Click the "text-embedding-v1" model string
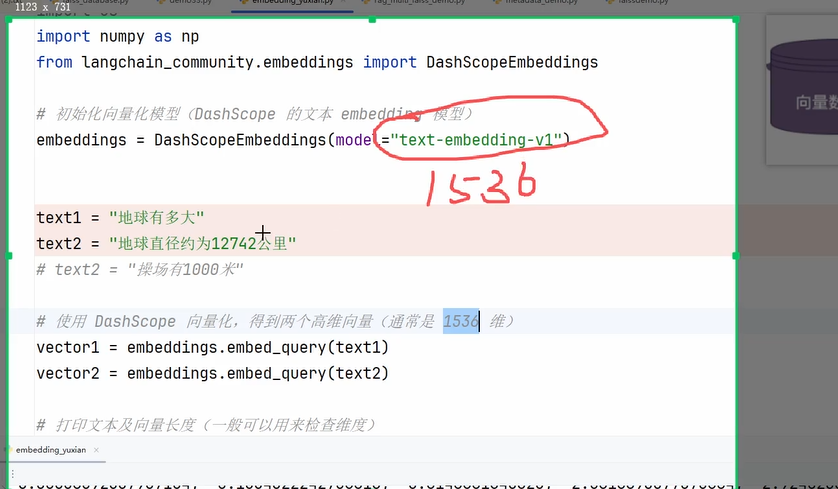The image size is (838, 489). pos(476,140)
